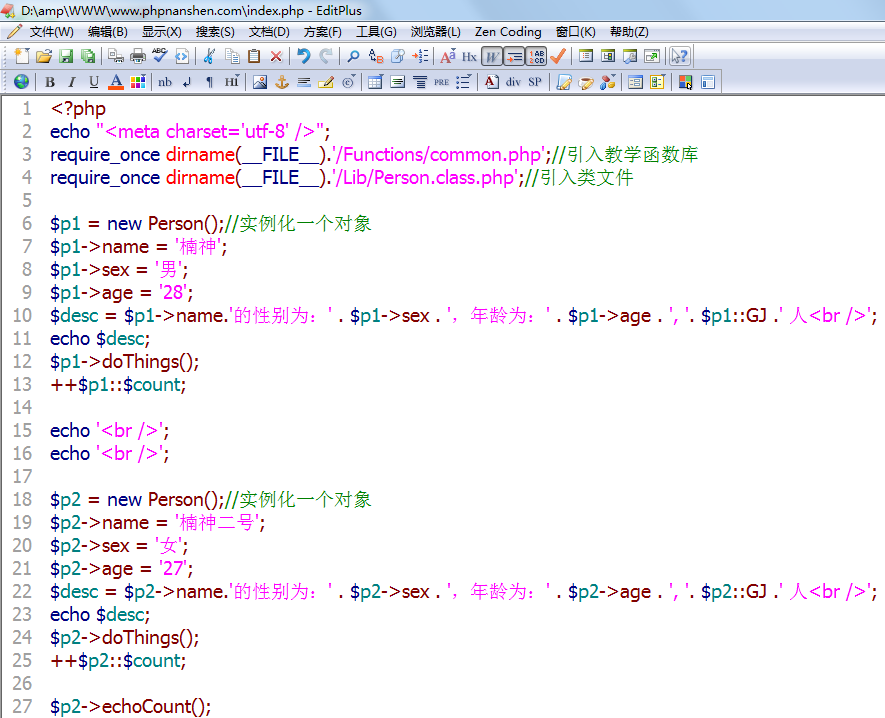Apply underline formatting with U
The width and height of the screenshot is (885, 718).
point(94,82)
